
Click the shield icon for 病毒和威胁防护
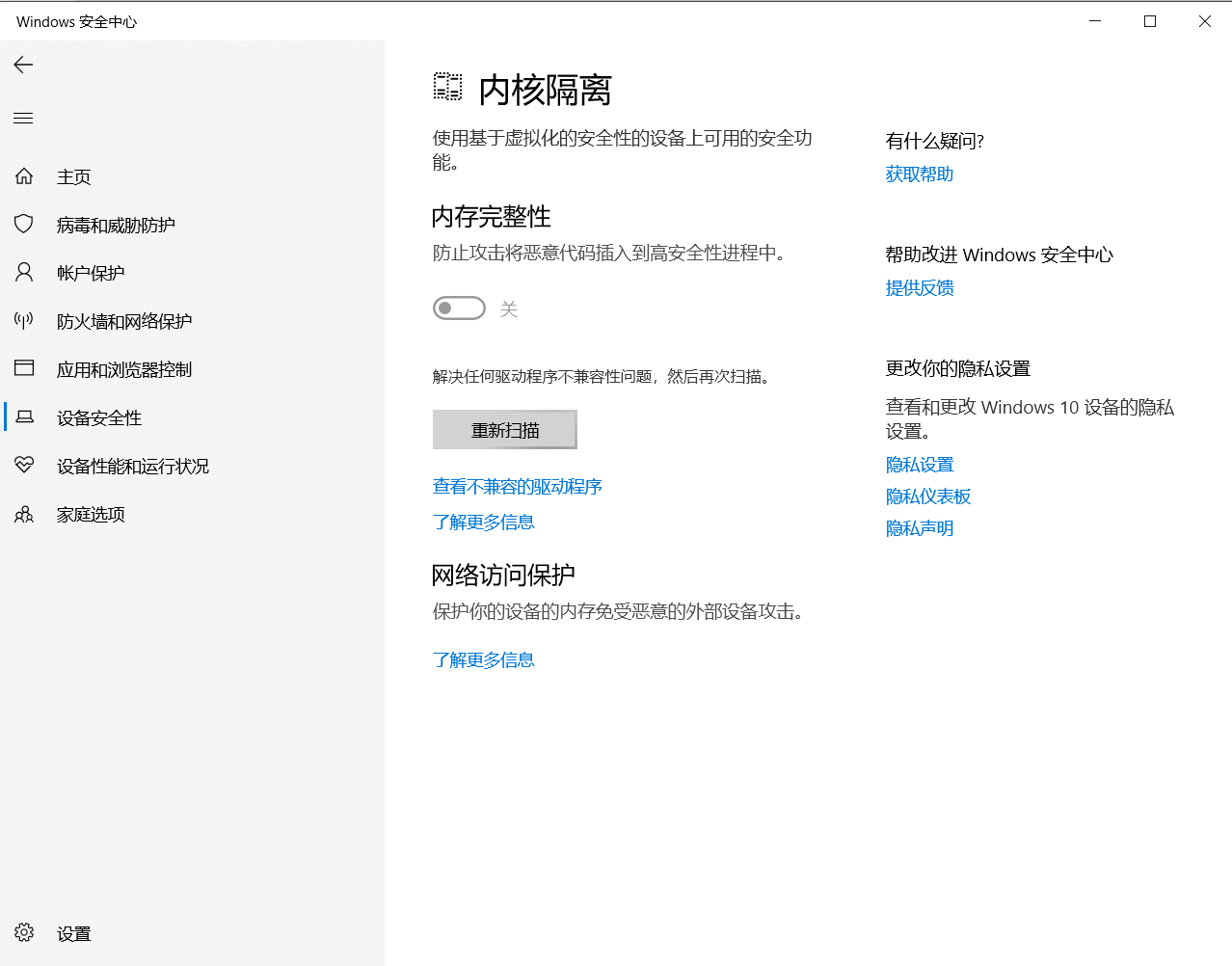tap(24, 224)
